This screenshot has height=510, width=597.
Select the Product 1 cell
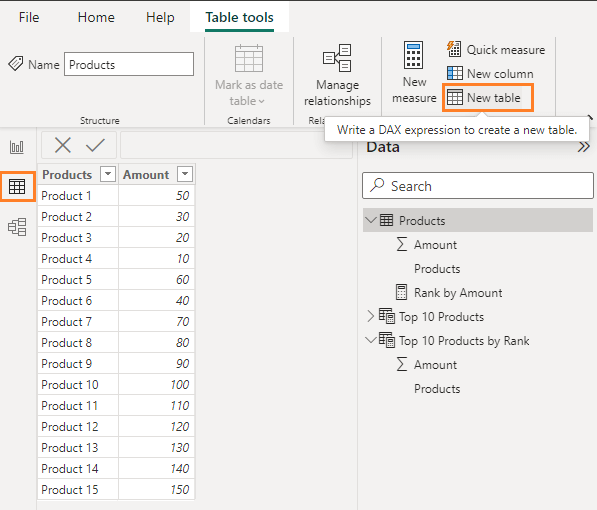pyautogui.click(x=78, y=195)
